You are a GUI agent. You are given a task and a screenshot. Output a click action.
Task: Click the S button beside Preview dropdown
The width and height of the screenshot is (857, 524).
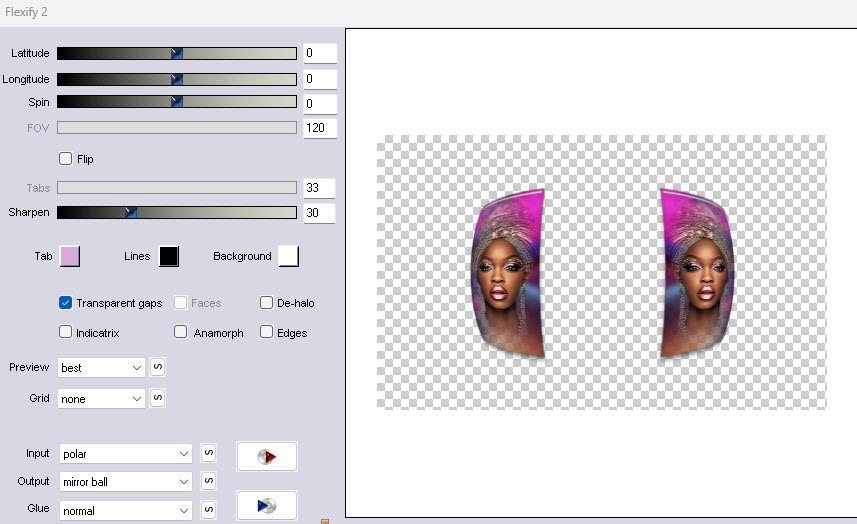click(x=157, y=367)
